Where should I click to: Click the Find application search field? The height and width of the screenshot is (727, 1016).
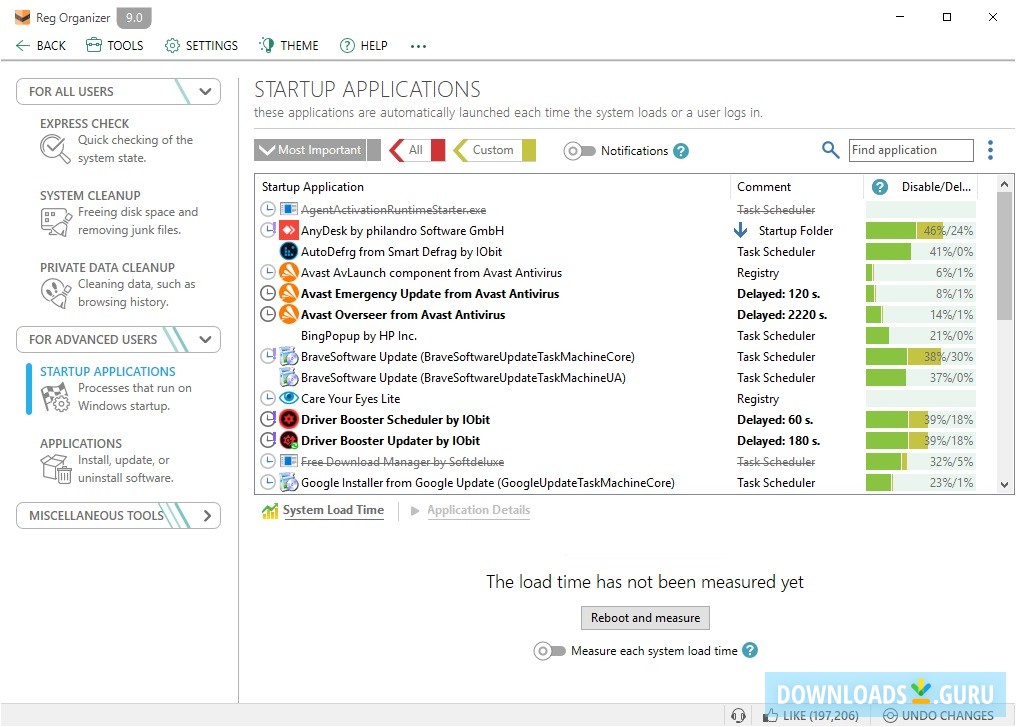pyautogui.click(x=911, y=150)
